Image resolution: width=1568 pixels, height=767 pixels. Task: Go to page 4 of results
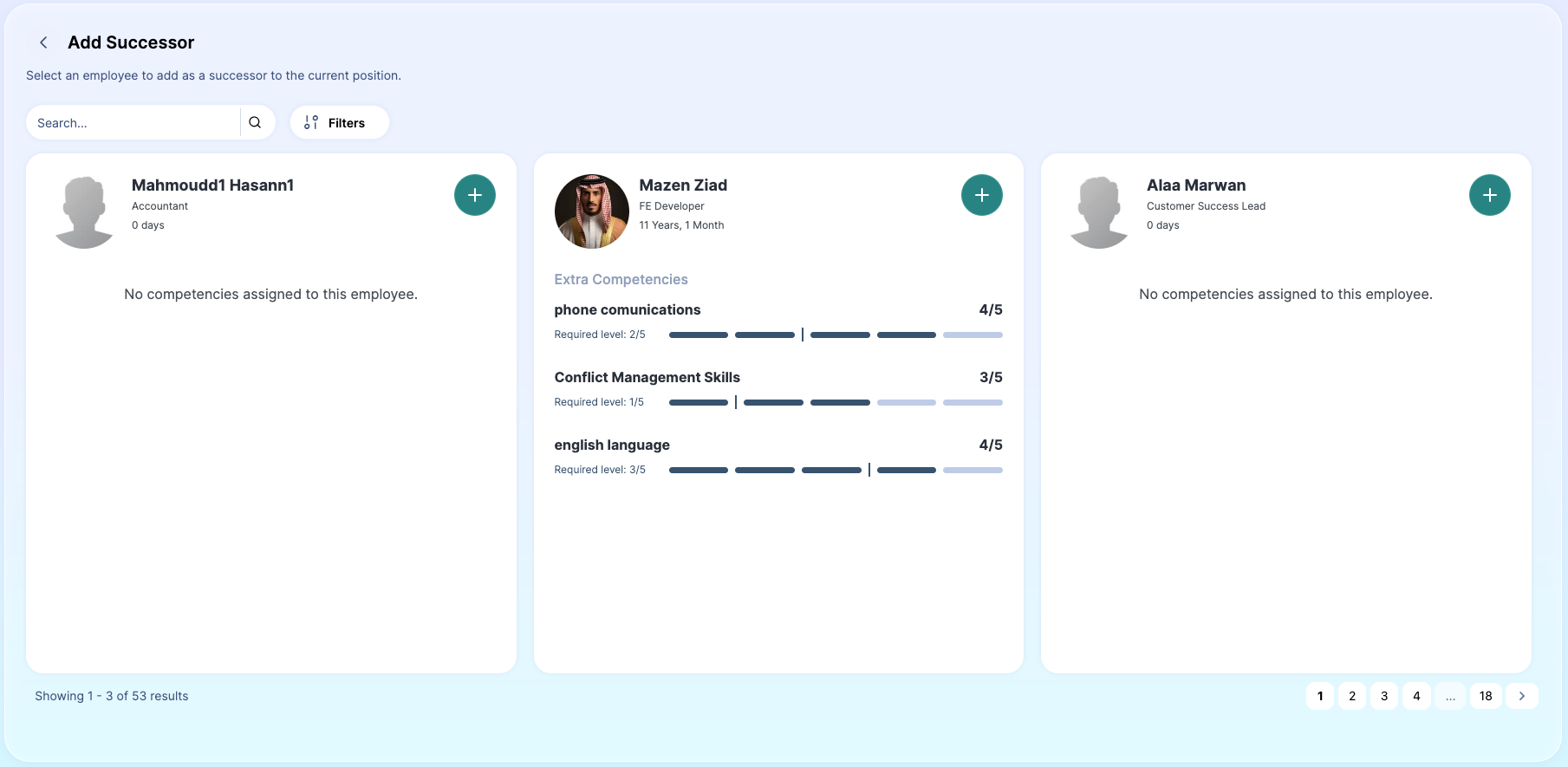1416,696
